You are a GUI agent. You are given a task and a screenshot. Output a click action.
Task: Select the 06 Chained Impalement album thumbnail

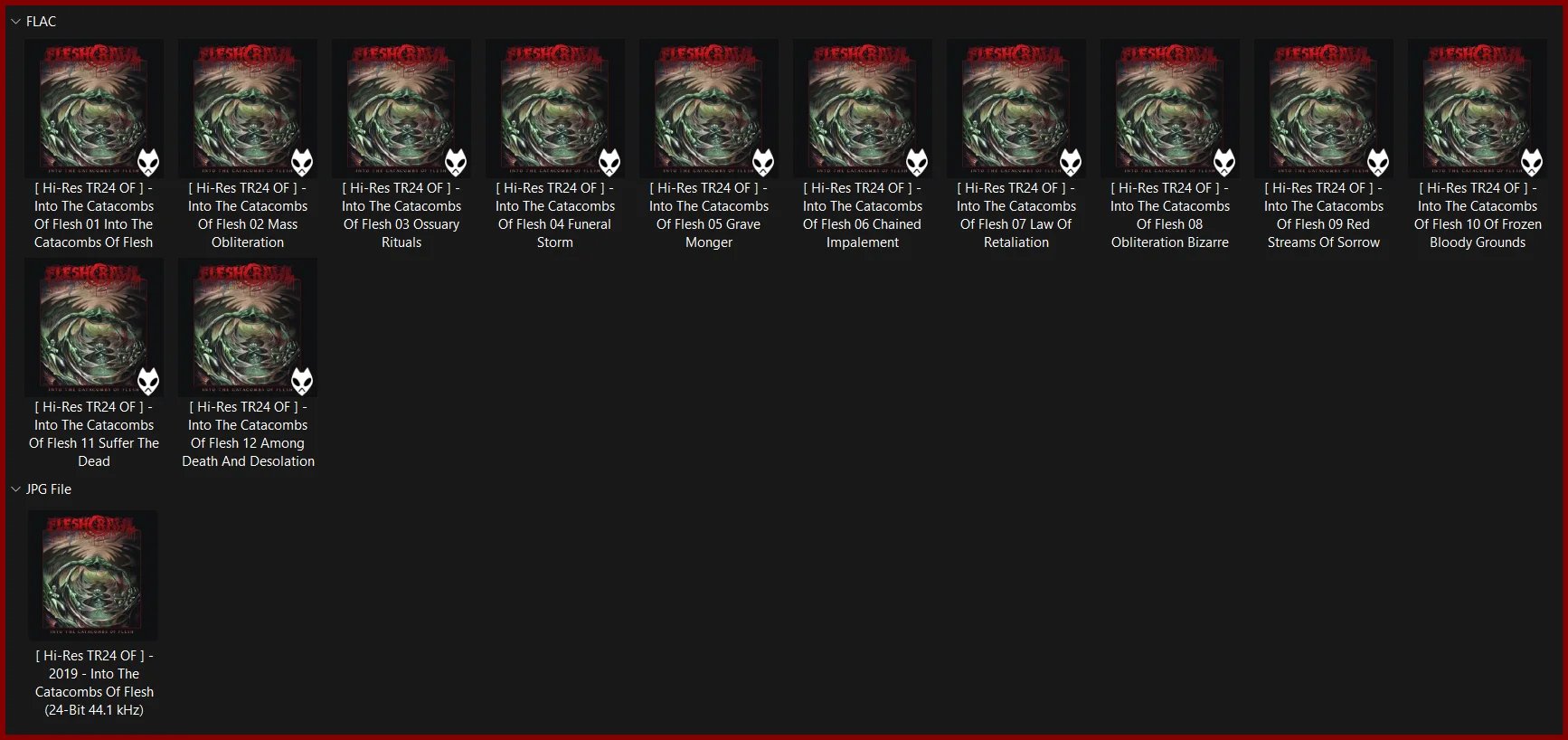(863, 108)
